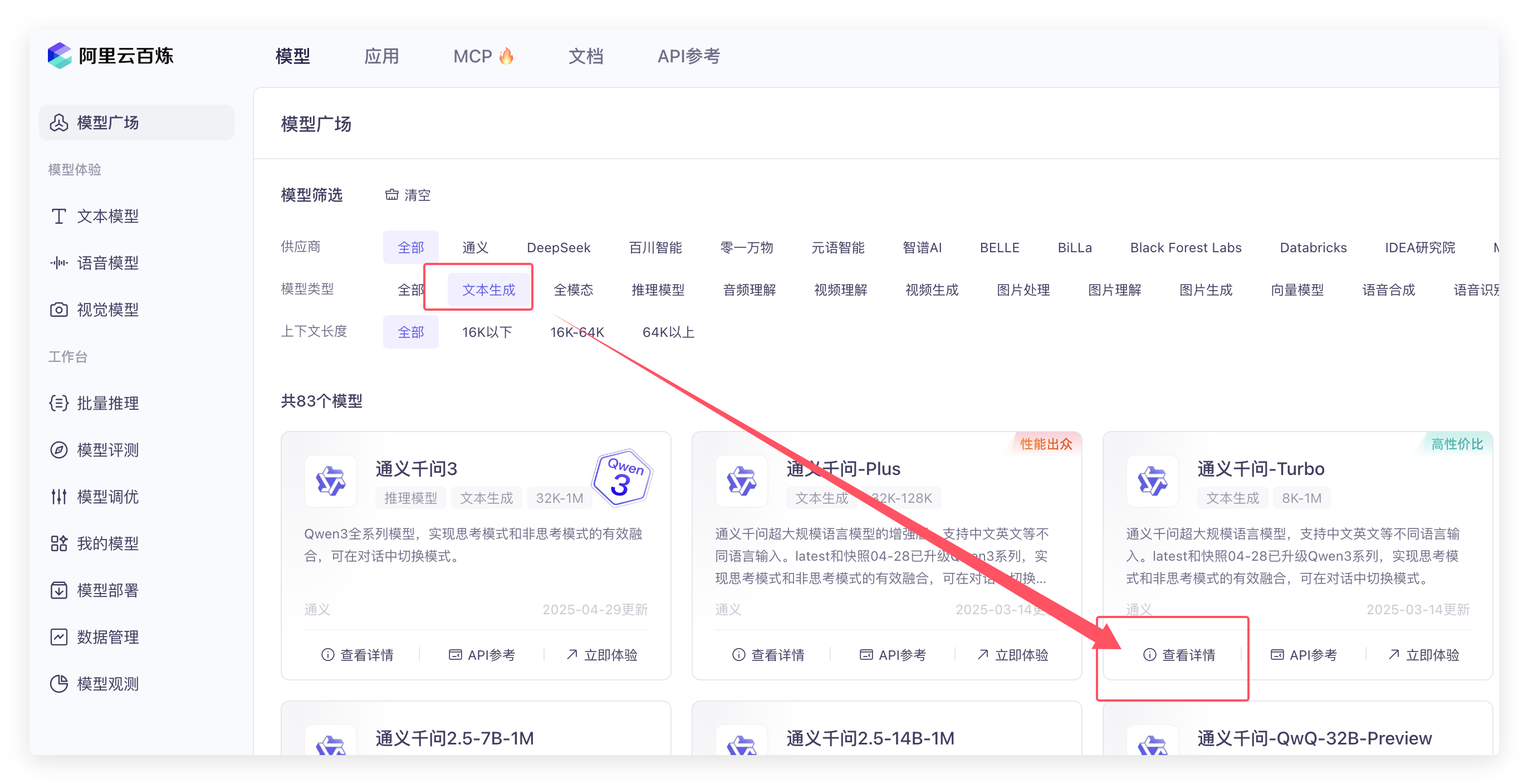
Task: Click 立即体验 on the 通义千问3 card
Action: coord(601,655)
